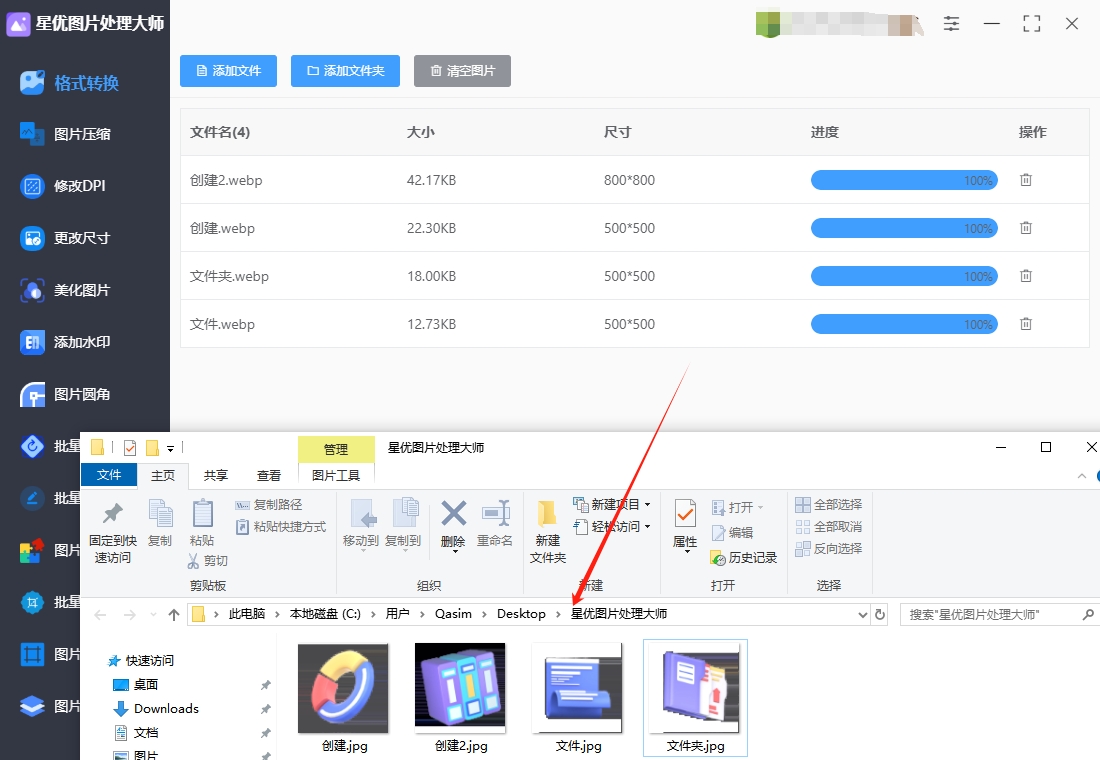Open the 图片圆角 rounded corners tool
The height and width of the screenshot is (760, 1100).
(x=65, y=394)
